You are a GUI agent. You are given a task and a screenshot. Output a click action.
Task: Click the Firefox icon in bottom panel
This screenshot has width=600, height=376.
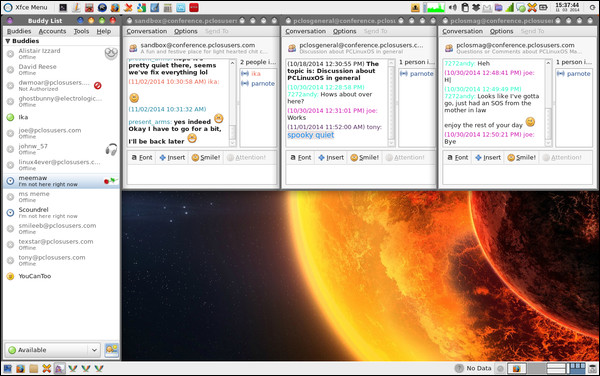pyautogui.click(x=20, y=369)
